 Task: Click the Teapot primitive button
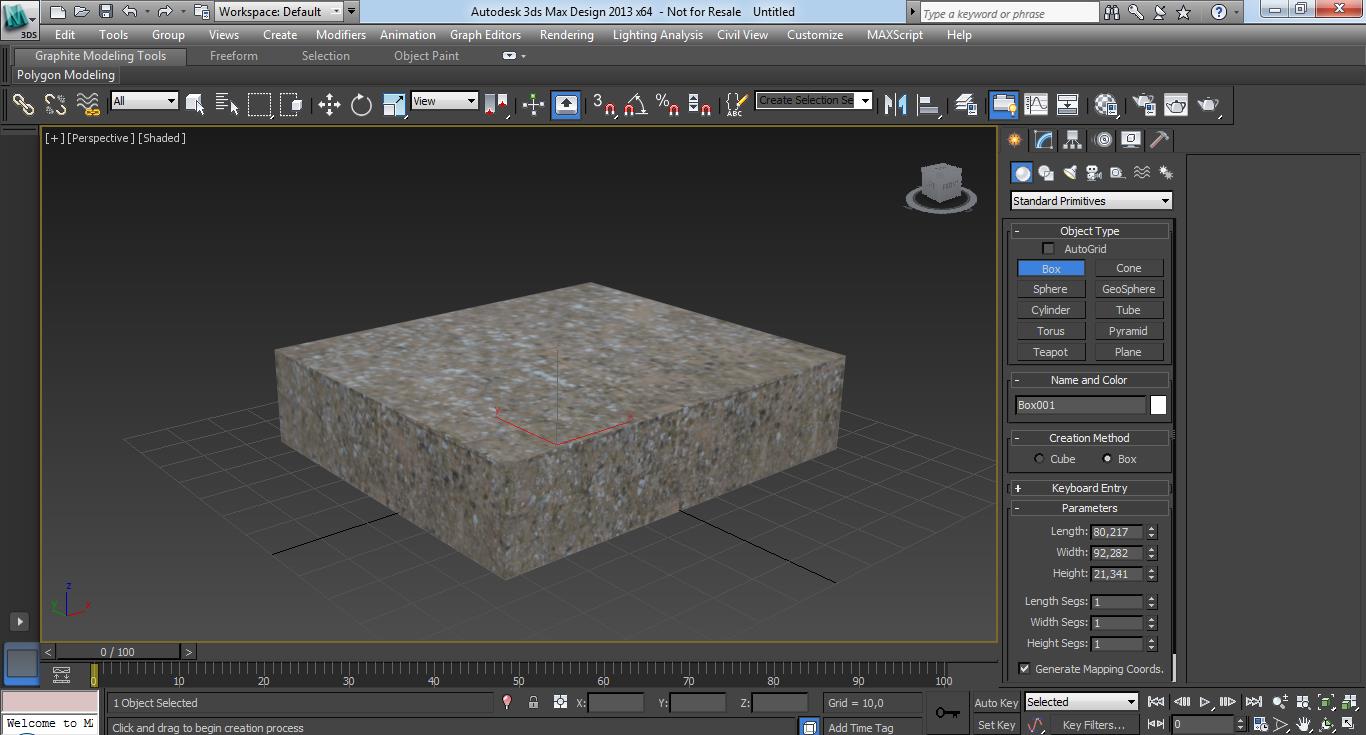click(1050, 351)
